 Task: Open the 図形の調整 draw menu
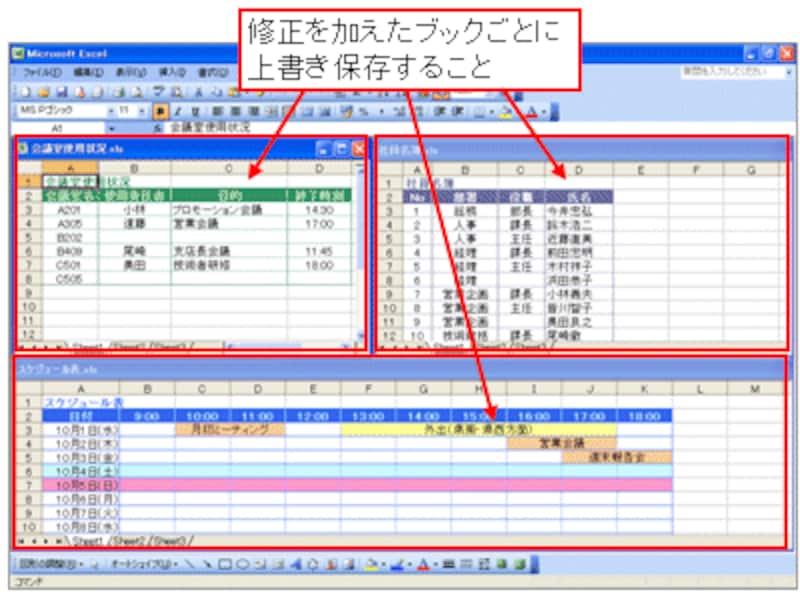click(x=51, y=564)
